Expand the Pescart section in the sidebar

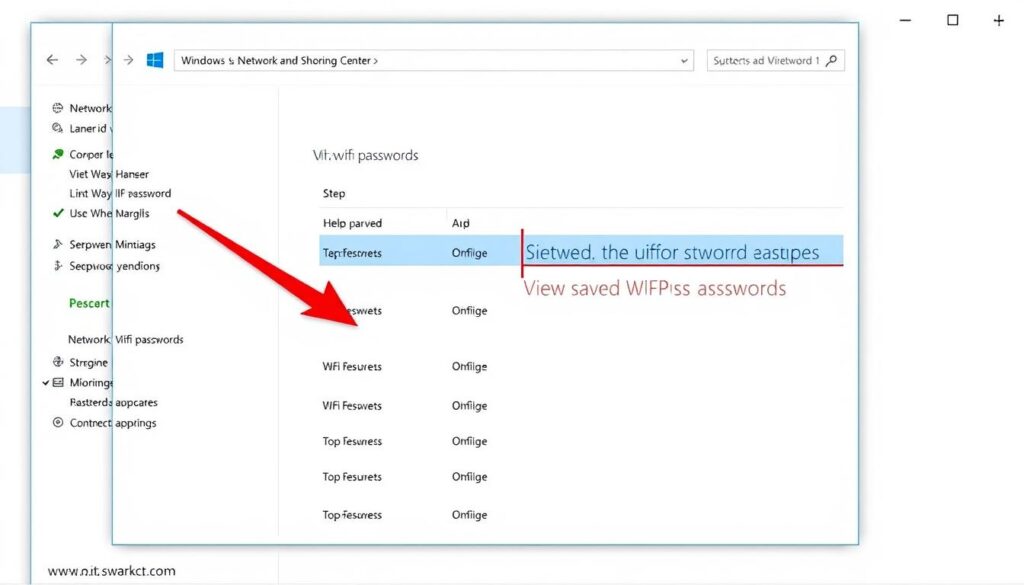pyautogui.click(x=89, y=302)
